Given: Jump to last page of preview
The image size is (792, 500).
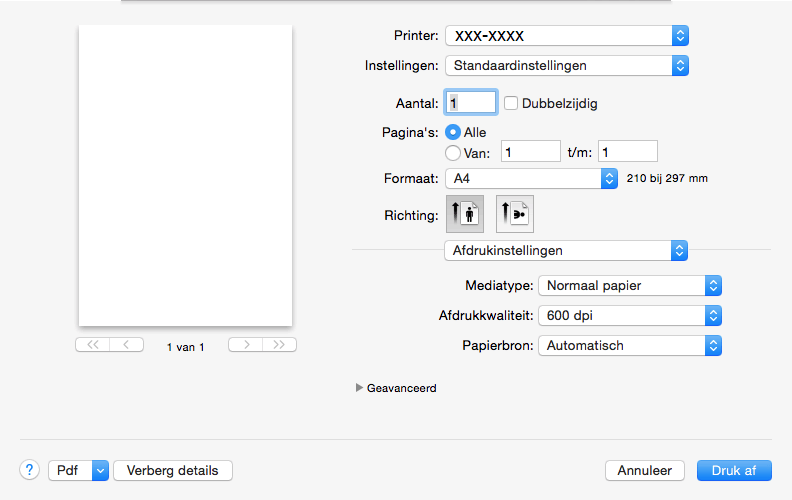Looking at the screenshot, I should point(279,344).
